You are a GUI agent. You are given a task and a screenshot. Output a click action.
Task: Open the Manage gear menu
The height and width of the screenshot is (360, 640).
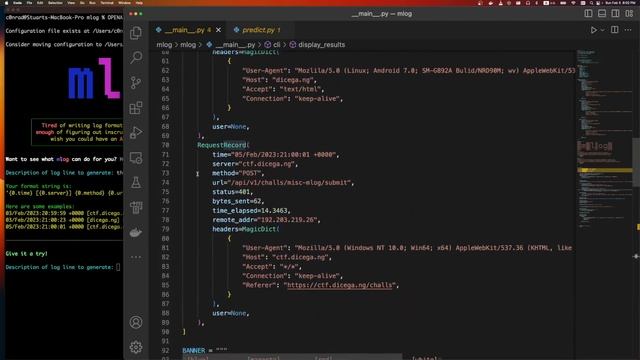(x=136, y=347)
